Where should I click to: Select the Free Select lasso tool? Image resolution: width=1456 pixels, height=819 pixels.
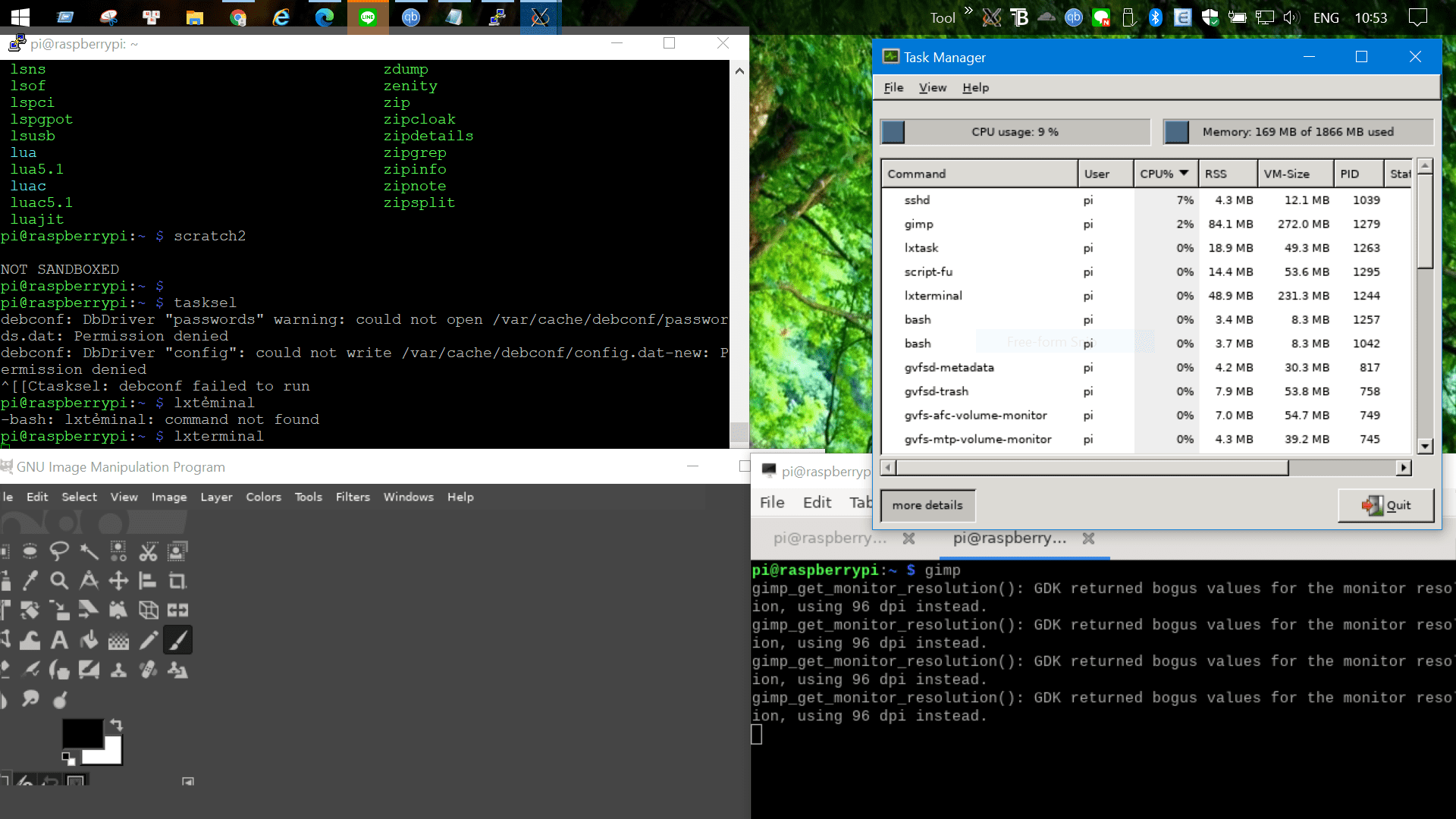[59, 551]
